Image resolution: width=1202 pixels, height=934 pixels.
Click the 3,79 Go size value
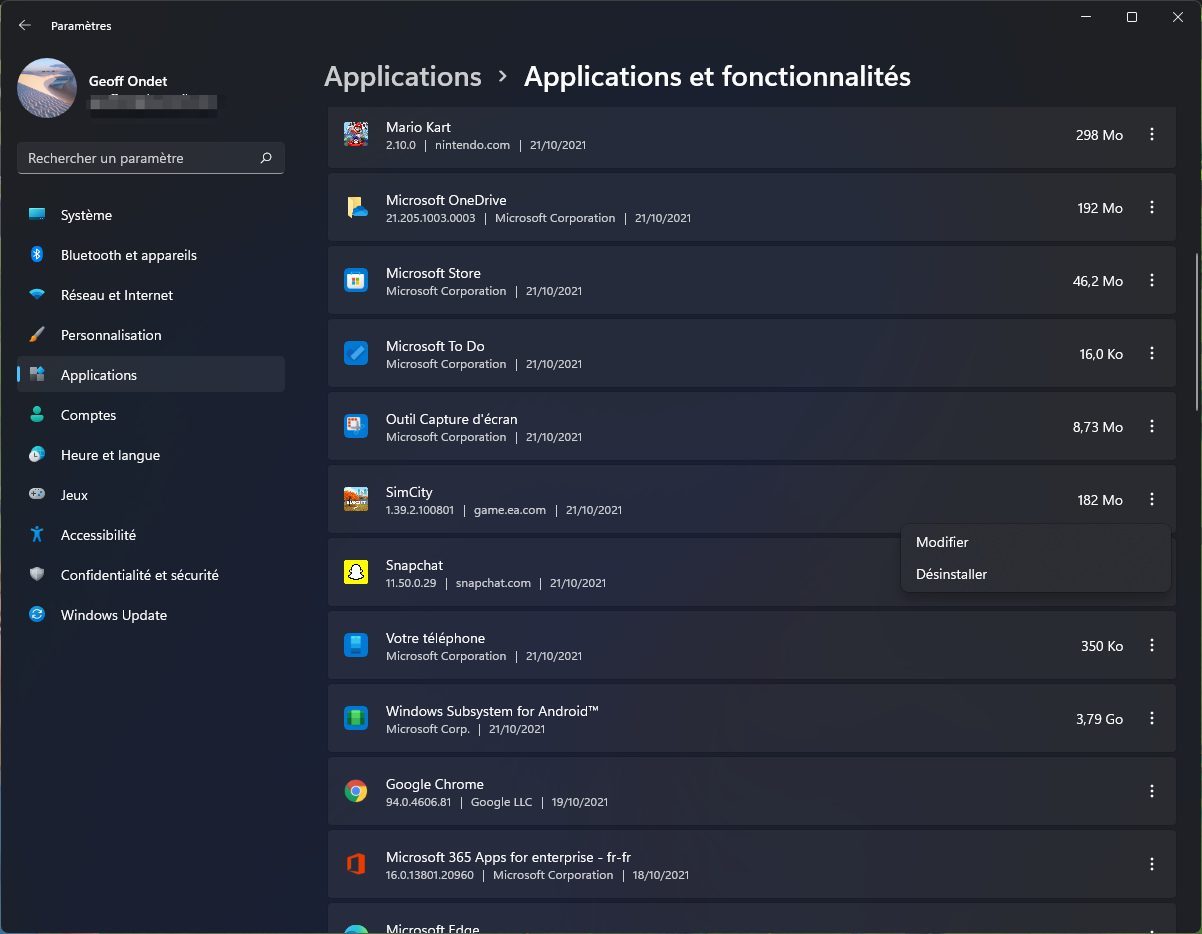[1100, 719]
